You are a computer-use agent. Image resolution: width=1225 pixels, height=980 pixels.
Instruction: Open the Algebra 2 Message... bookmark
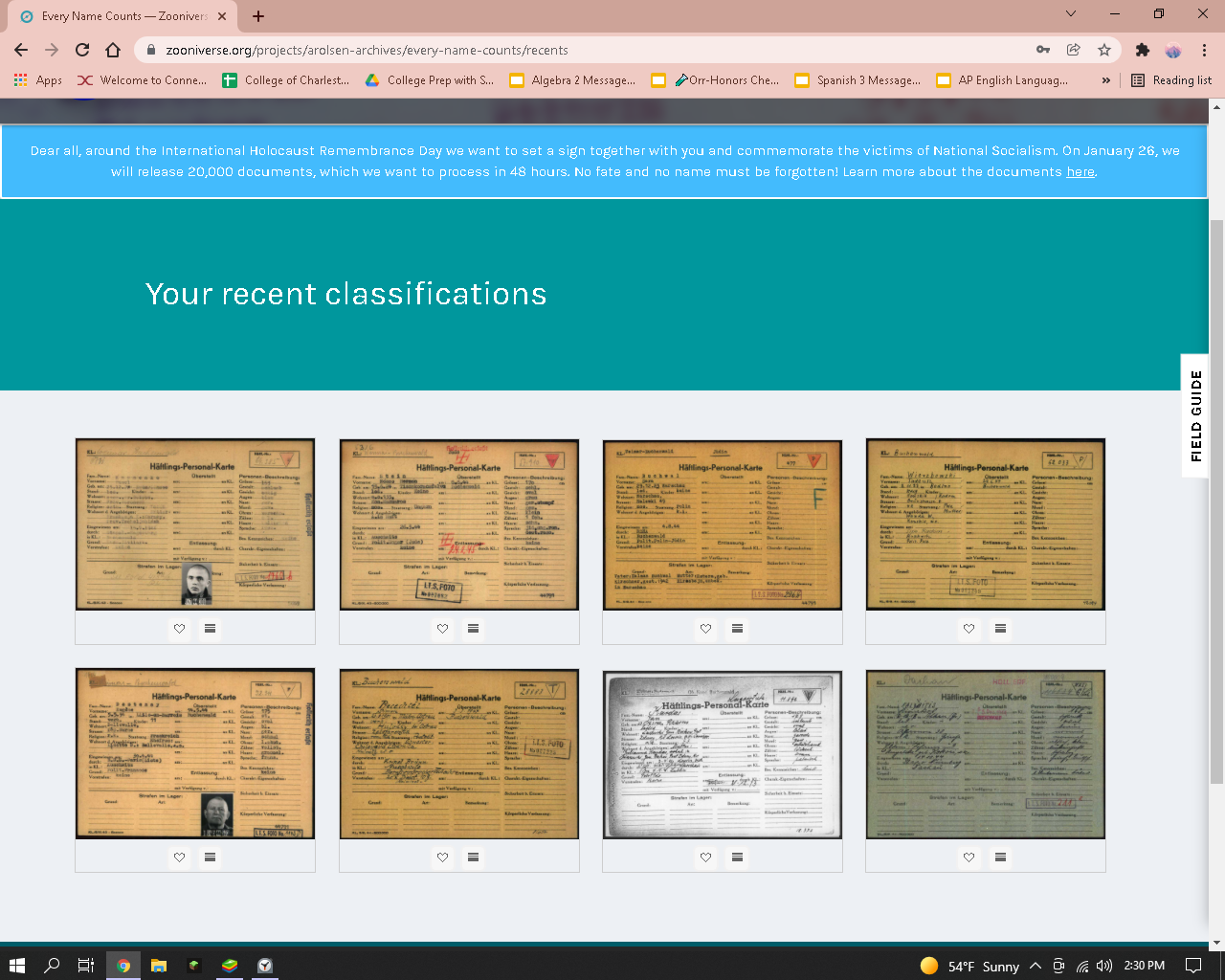pyautogui.click(x=572, y=80)
